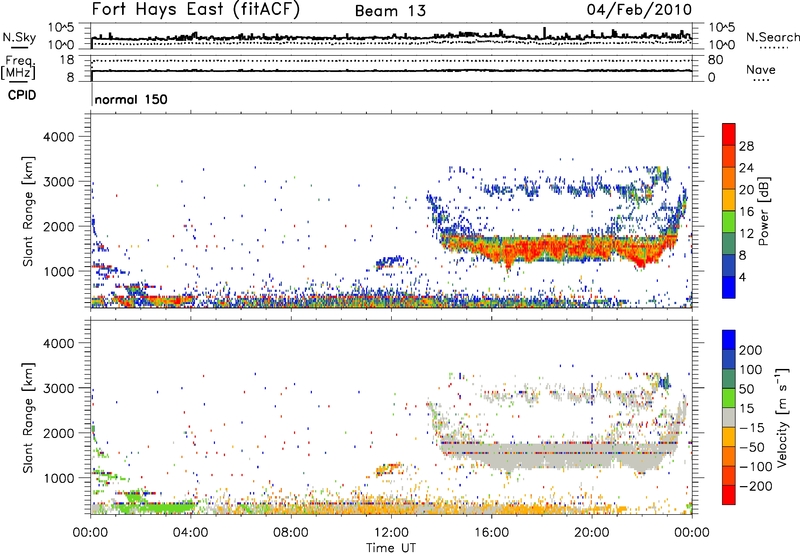Click the '12:00' time axis tick label
Image resolution: width=800 pixels, height=554 pixels.
click(x=391, y=533)
